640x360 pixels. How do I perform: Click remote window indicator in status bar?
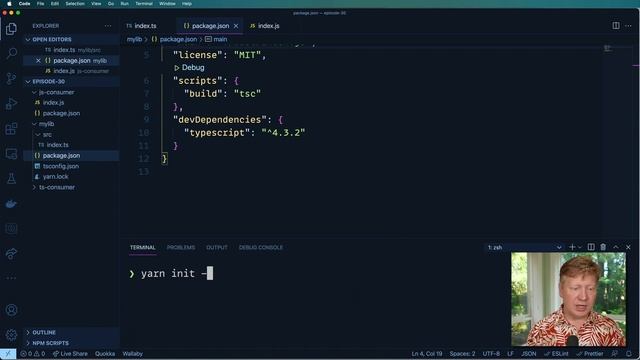(8, 354)
